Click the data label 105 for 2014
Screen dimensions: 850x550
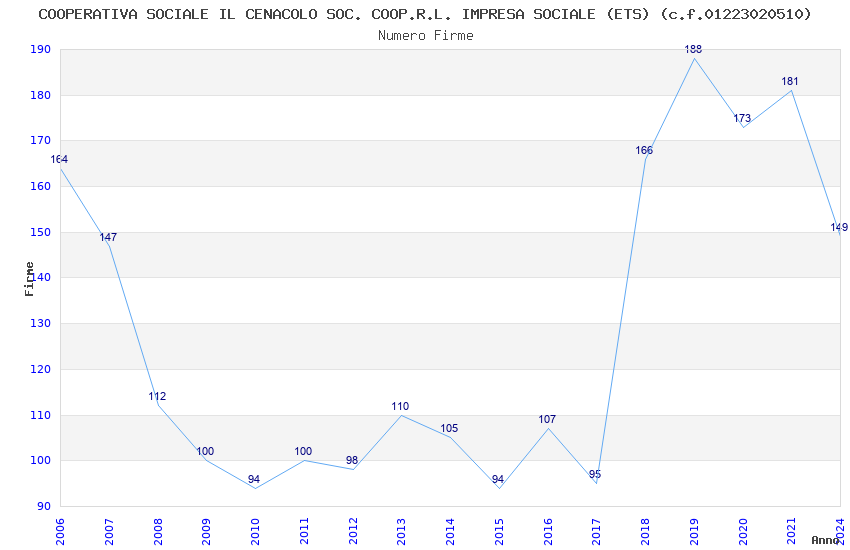(x=449, y=429)
